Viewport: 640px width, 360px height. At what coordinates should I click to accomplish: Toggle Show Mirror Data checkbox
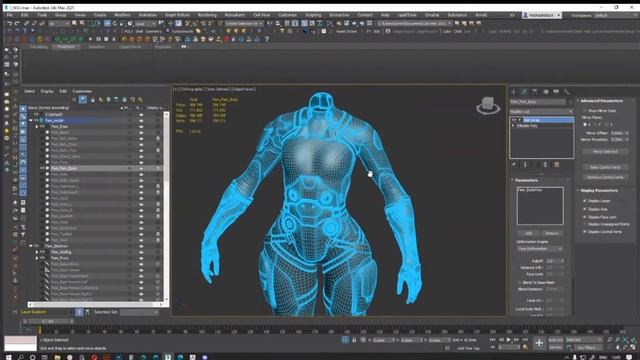pyautogui.click(x=585, y=111)
